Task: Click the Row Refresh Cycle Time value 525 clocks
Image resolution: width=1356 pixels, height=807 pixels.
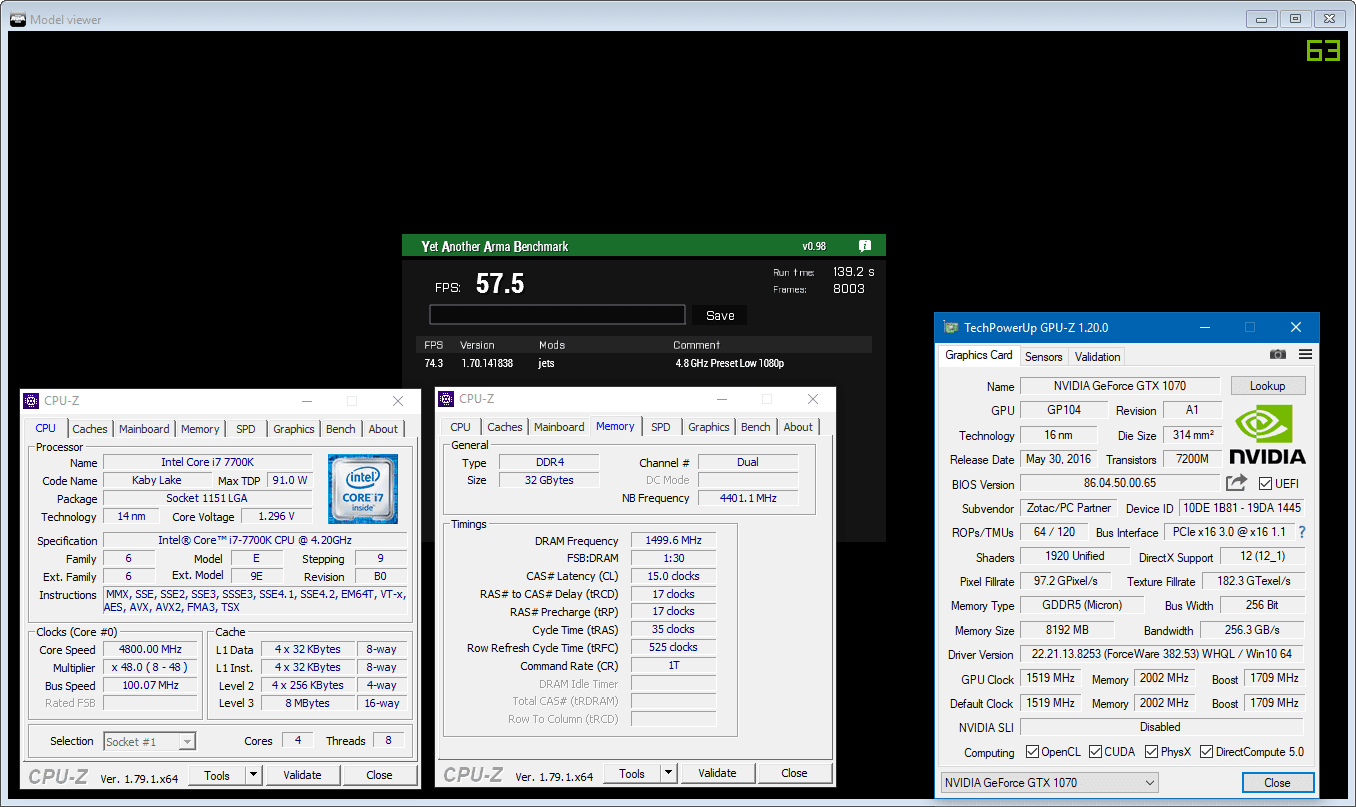Action: (674, 647)
